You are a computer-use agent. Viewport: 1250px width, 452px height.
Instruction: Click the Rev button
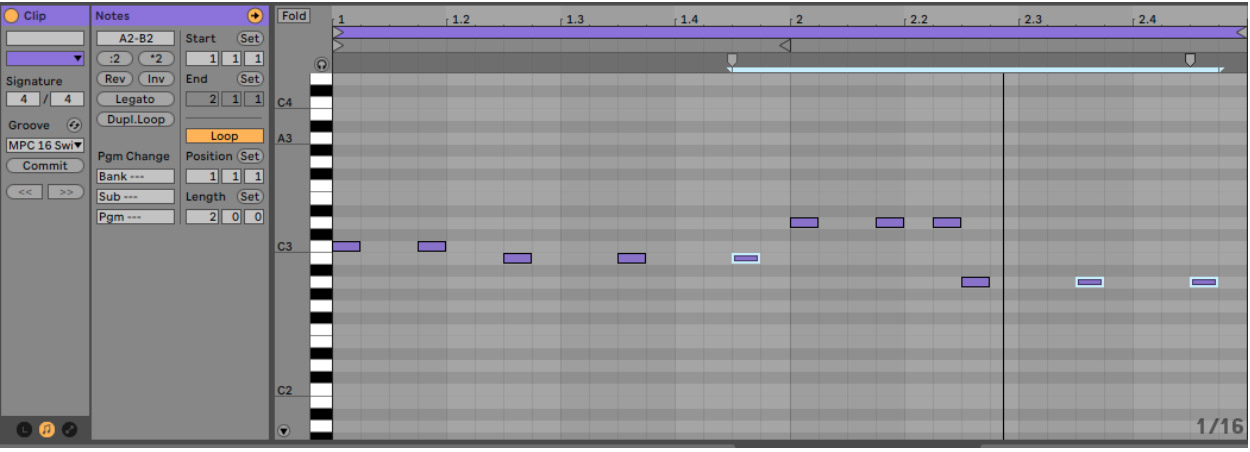tap(115, 79)
